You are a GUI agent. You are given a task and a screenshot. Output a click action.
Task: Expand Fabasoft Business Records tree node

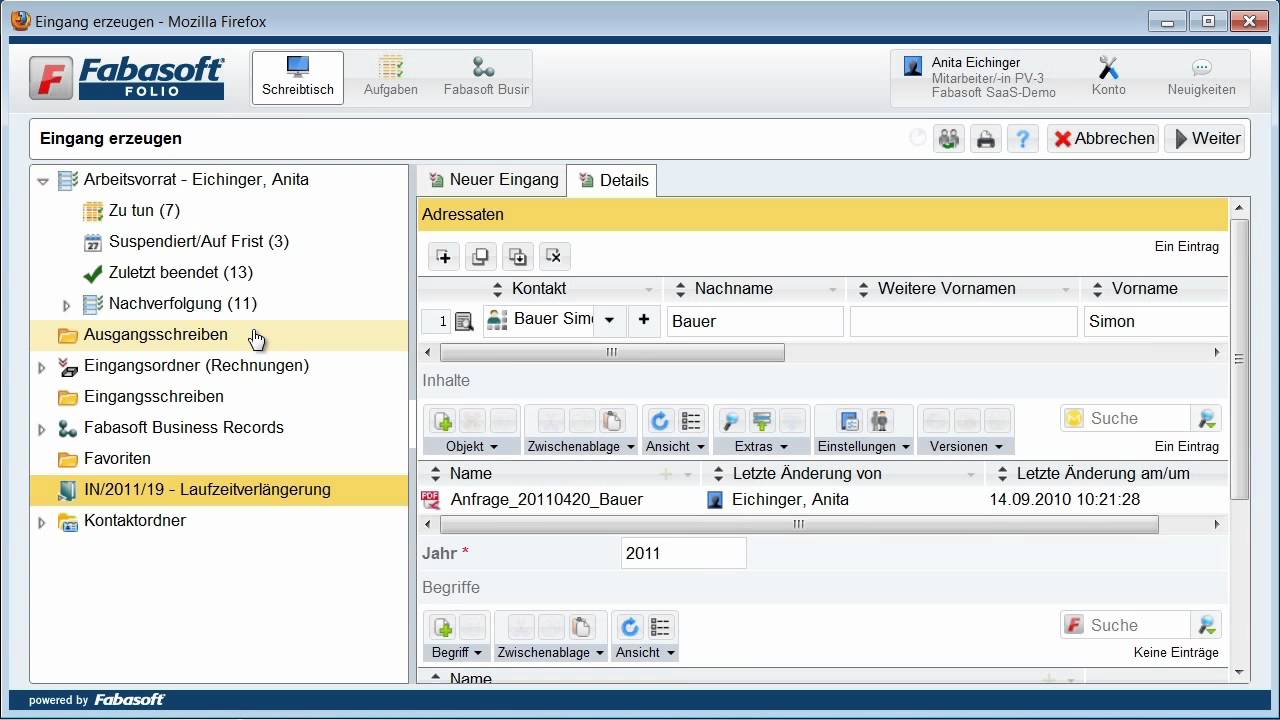pyautogui.click(x=42, y=429)
